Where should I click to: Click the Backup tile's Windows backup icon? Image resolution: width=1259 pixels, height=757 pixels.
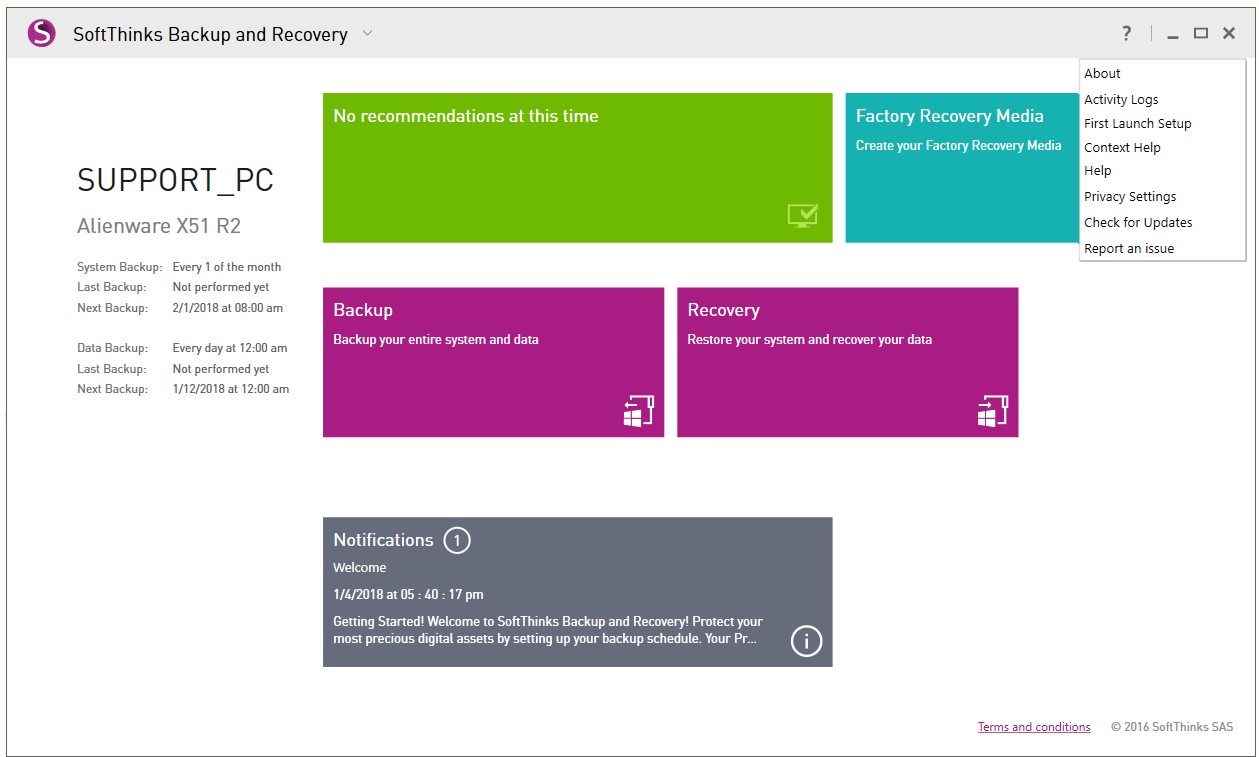point(638,411)
